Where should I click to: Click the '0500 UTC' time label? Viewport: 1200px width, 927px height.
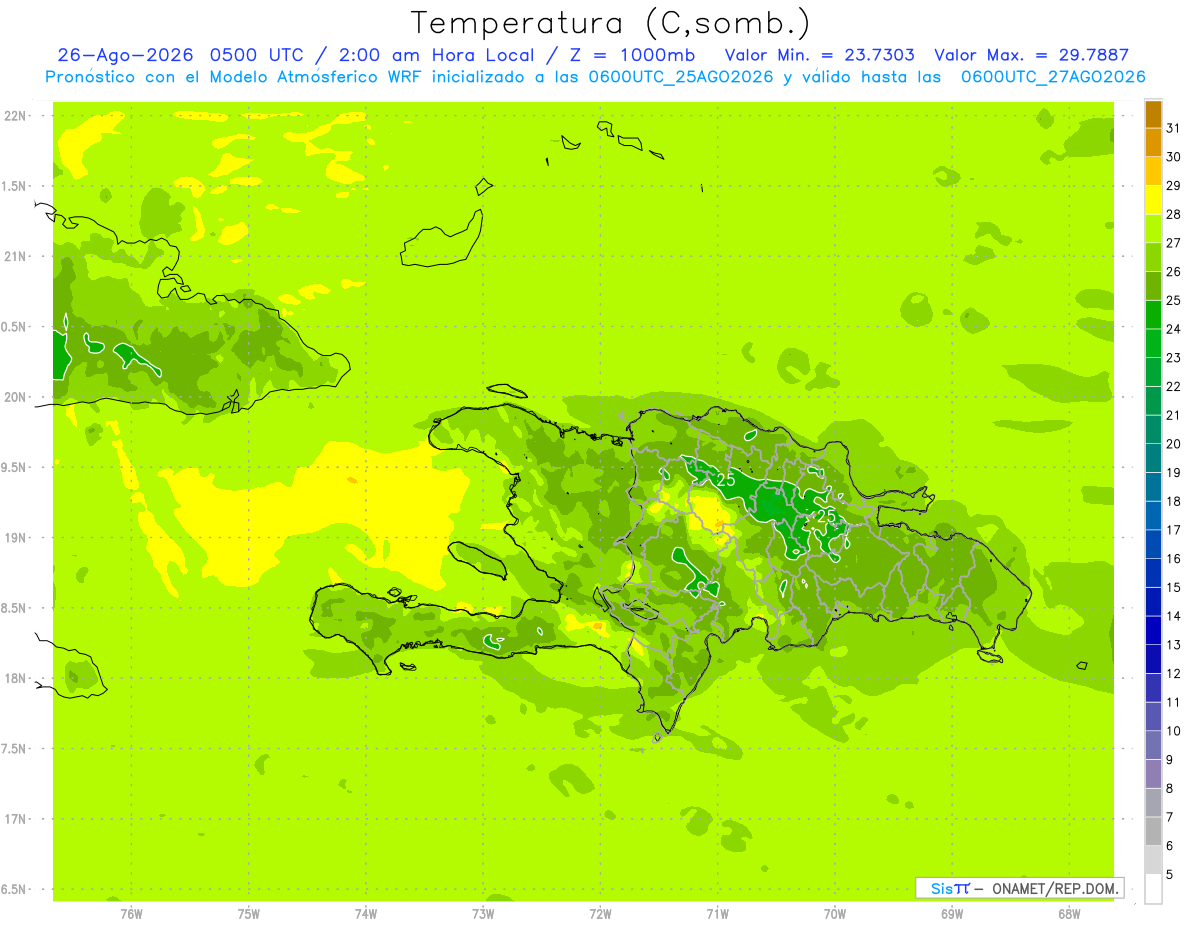[x=255, y=55]
